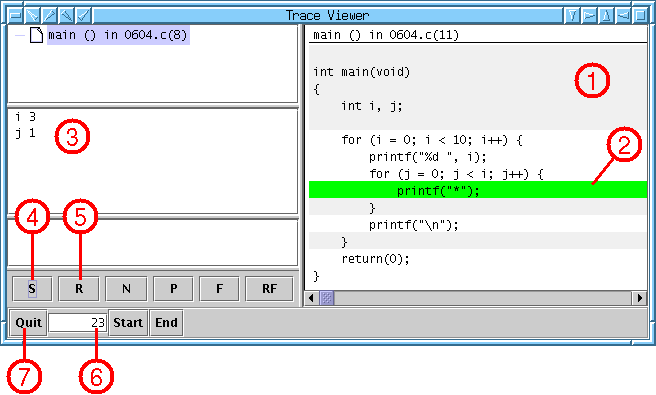Click the highlighted printf("*") source line
Screen dimensions: 656x395
coord(478,190)
